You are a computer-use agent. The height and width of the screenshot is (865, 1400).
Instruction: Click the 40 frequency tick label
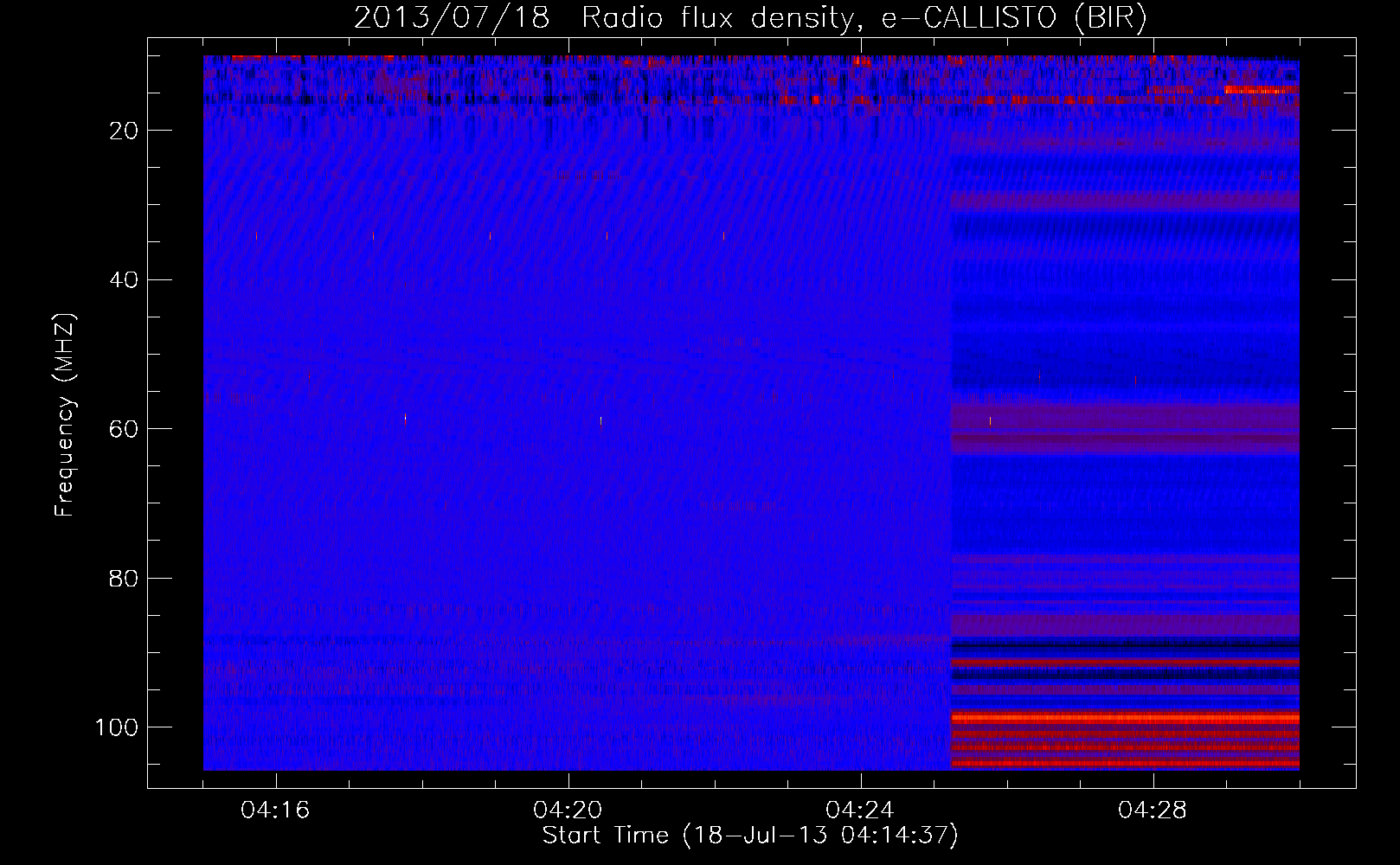(125, 279)
